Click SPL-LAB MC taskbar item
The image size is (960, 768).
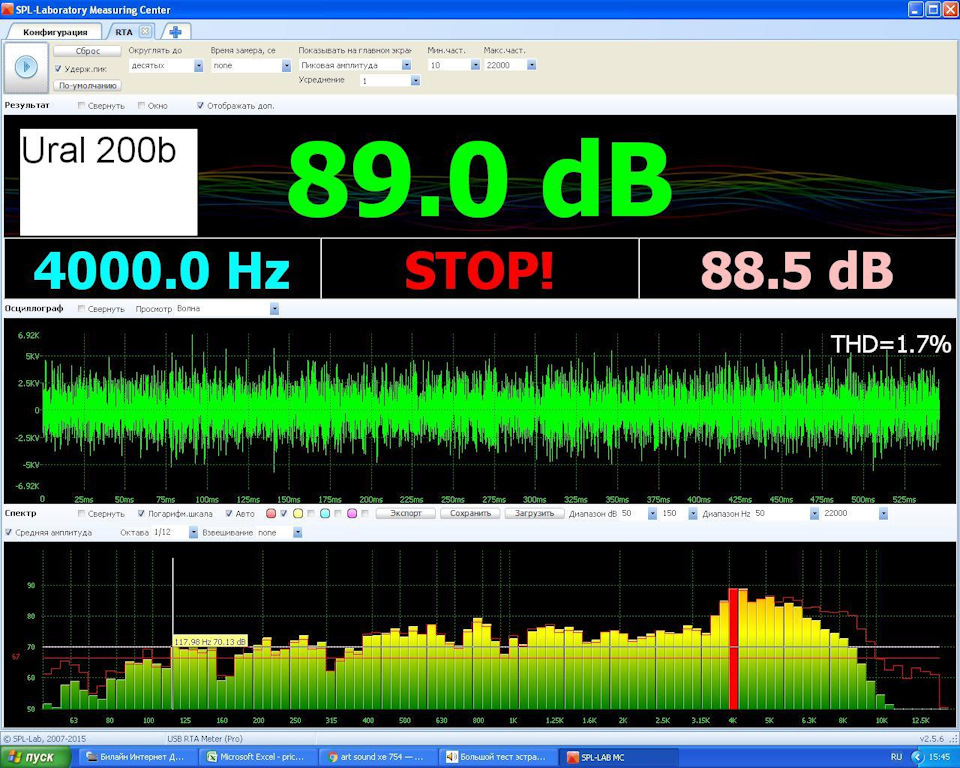click(618, 757)
